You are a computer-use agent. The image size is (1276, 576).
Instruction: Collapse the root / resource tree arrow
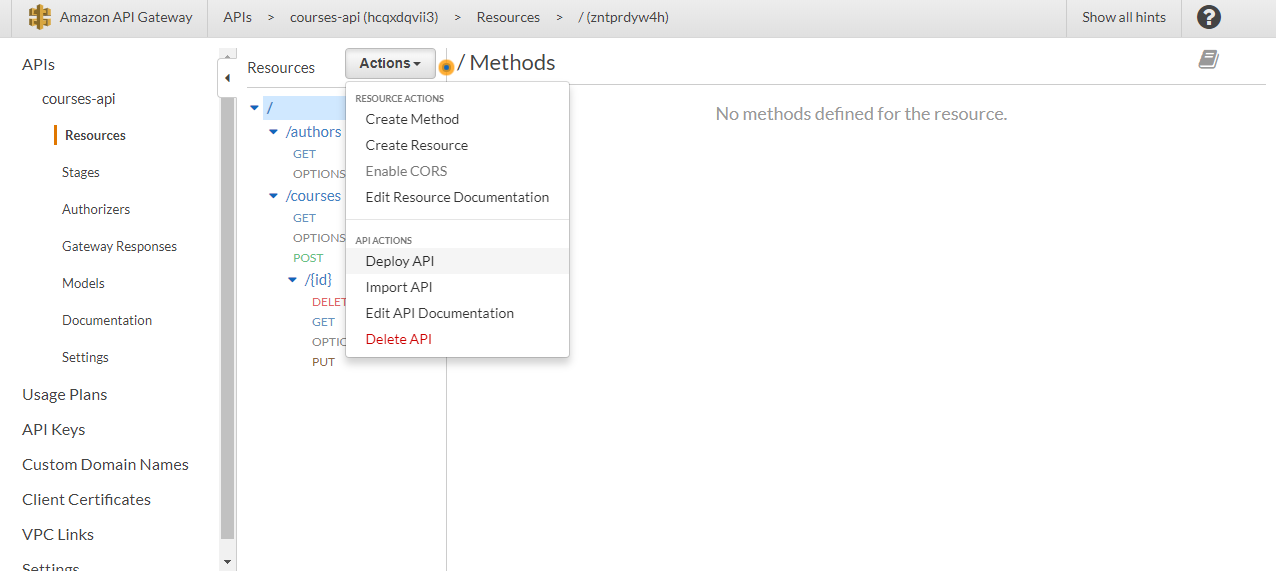254,107
